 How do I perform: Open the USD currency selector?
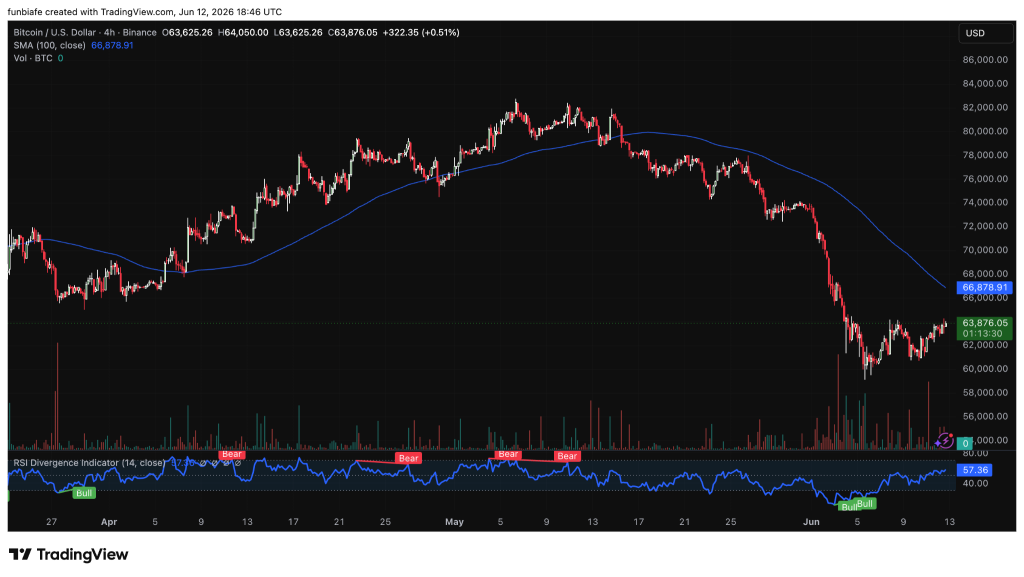[x=985, y=33]
